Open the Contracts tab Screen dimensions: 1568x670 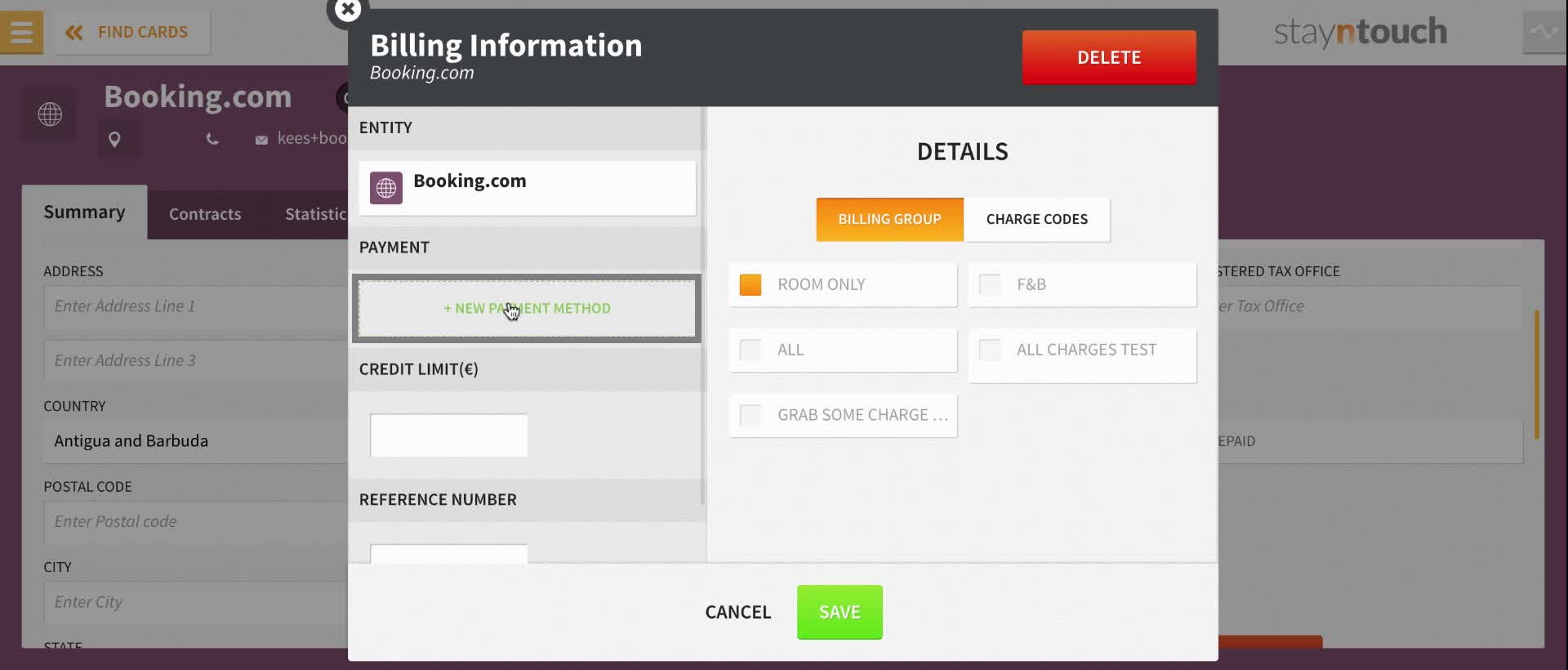coord(205,214)
